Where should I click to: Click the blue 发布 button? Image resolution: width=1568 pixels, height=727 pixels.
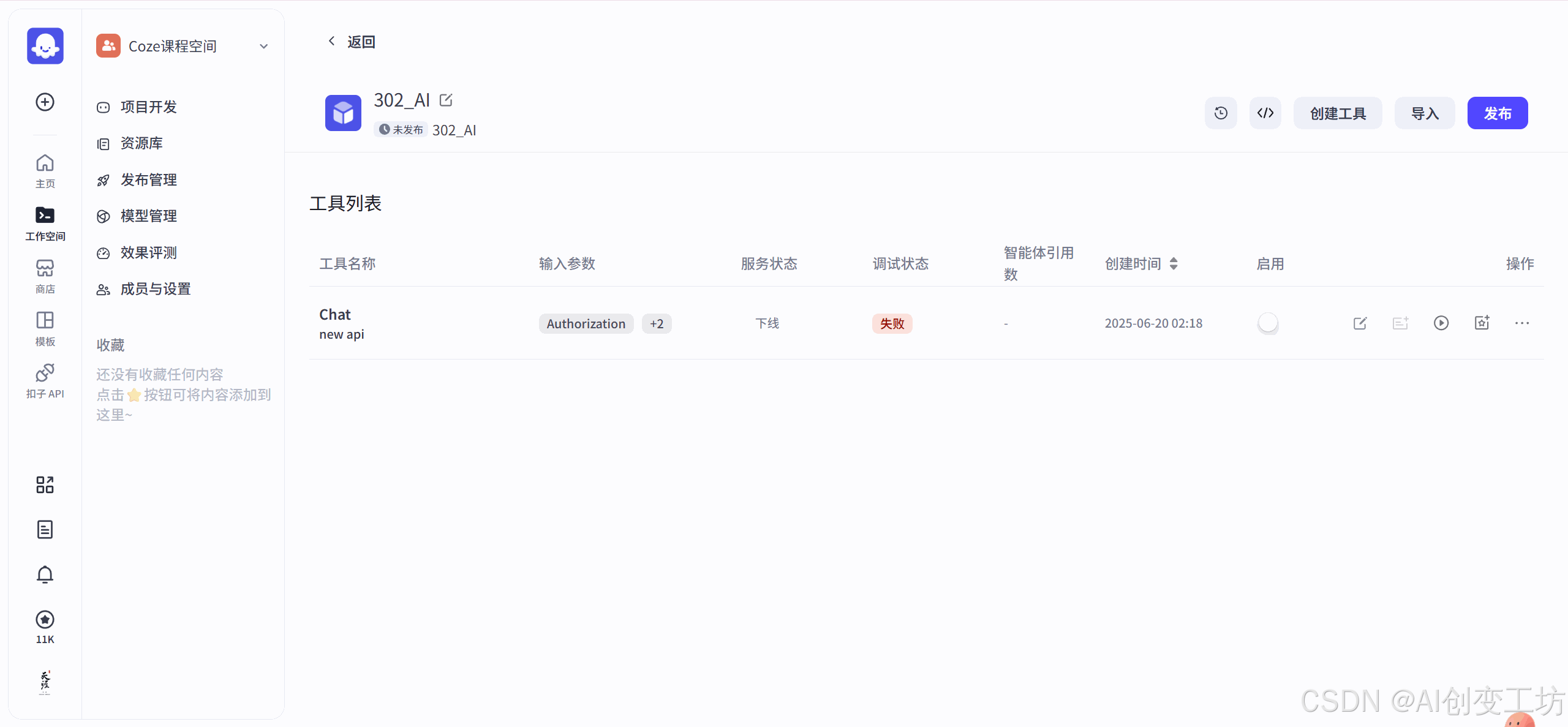(1497, 113)
